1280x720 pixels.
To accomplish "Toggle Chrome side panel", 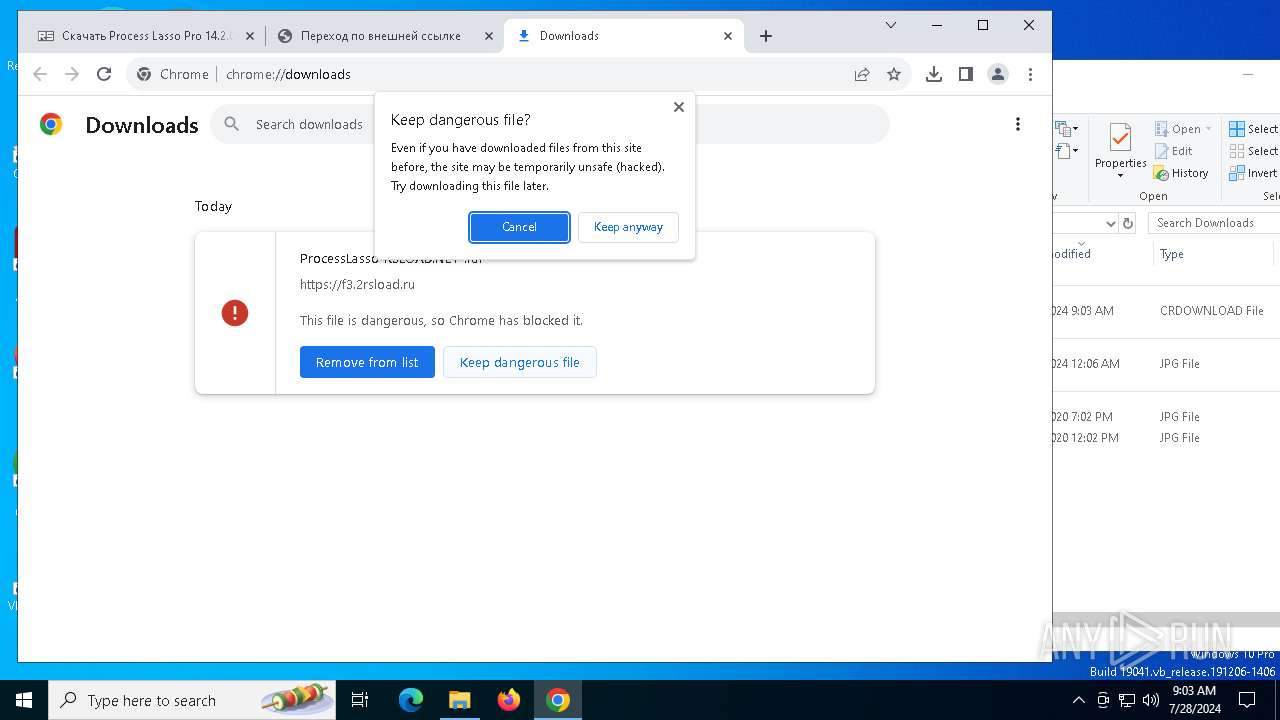I will pos(966,74).
